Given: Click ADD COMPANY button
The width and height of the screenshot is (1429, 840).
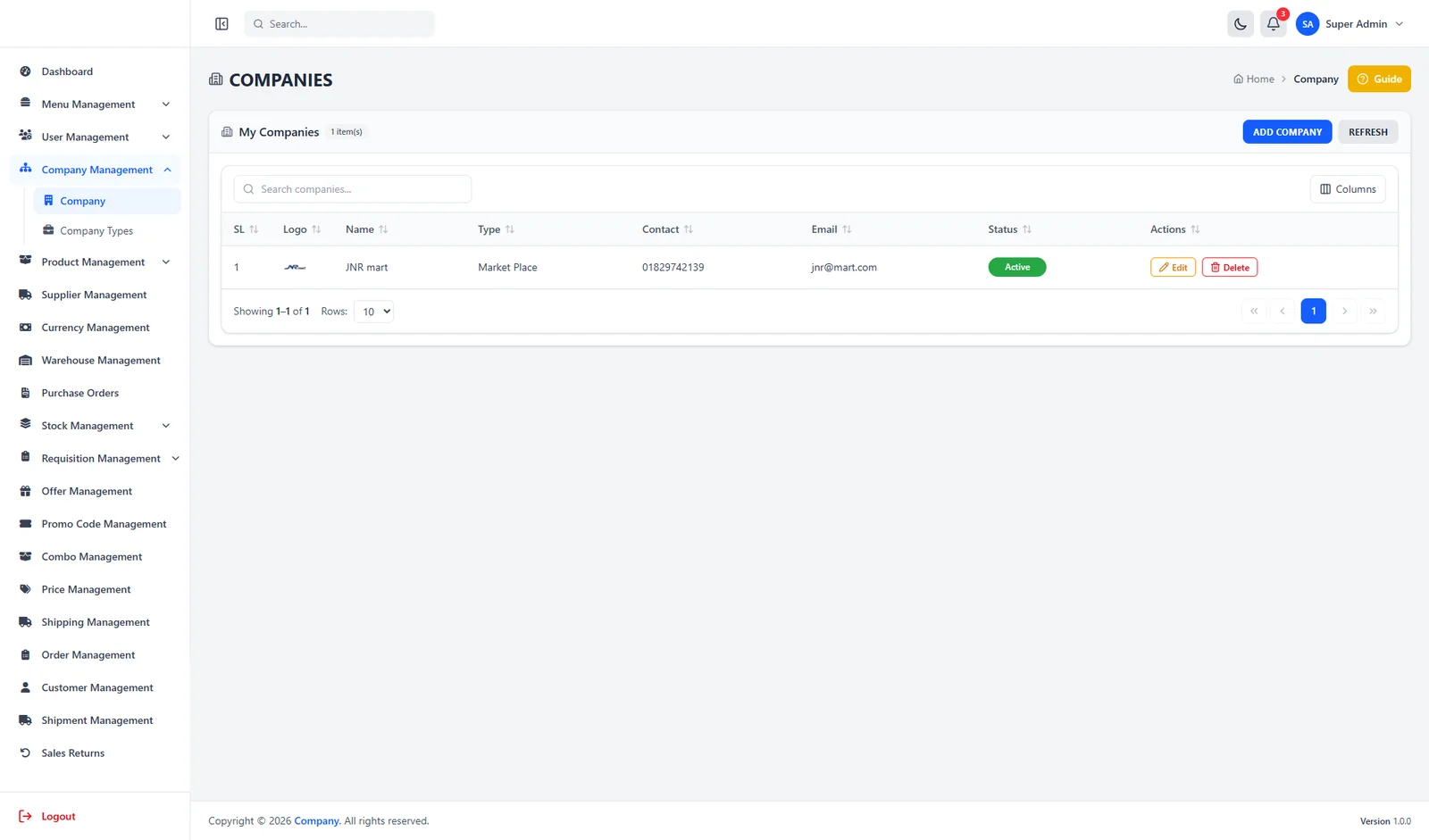Looking at the screenshot, I should pos(1287,132).
